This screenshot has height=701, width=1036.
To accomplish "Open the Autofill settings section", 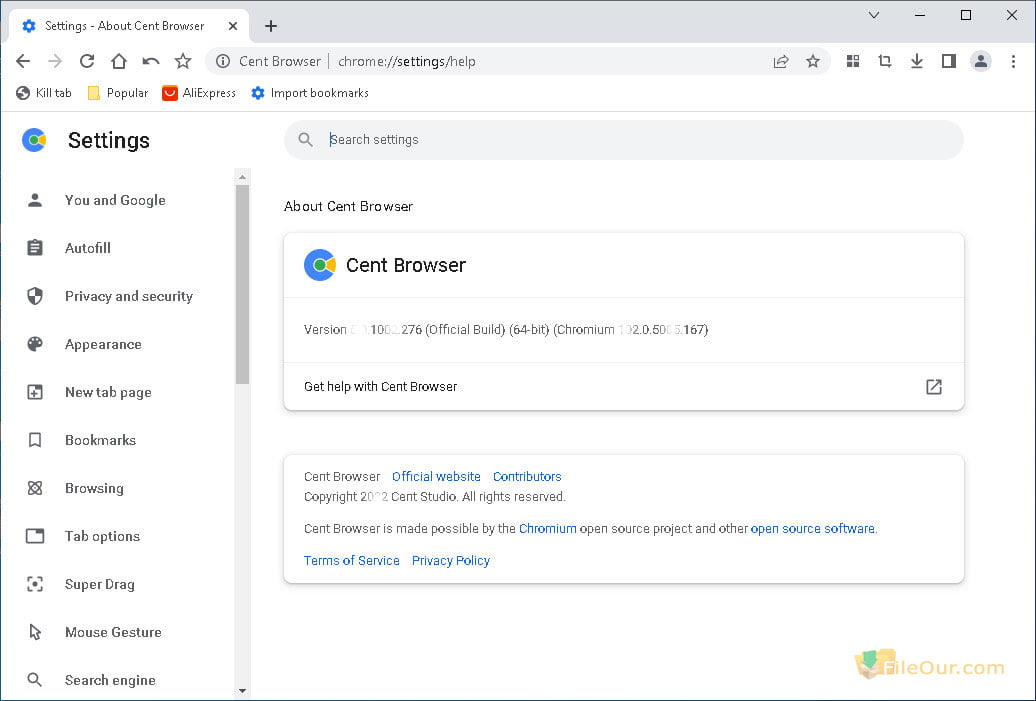I will 89,248.
